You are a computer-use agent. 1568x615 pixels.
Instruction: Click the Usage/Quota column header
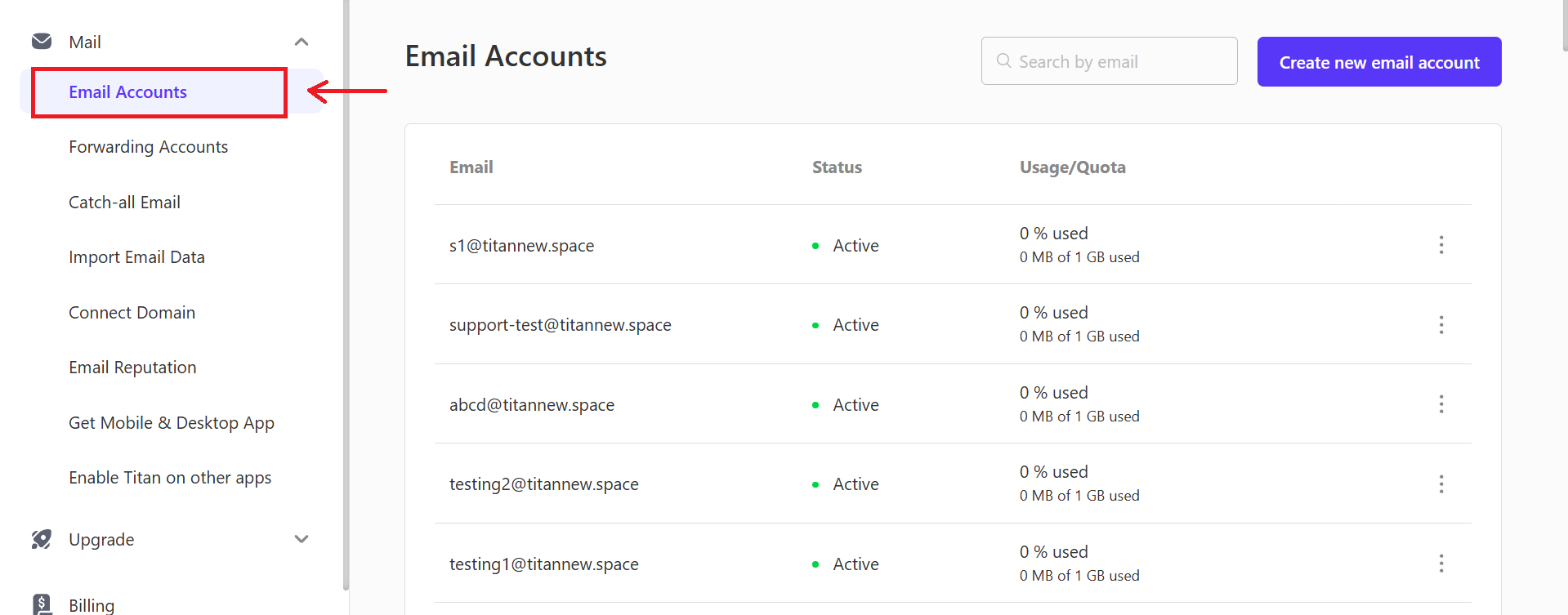[x=1073, y=167]
